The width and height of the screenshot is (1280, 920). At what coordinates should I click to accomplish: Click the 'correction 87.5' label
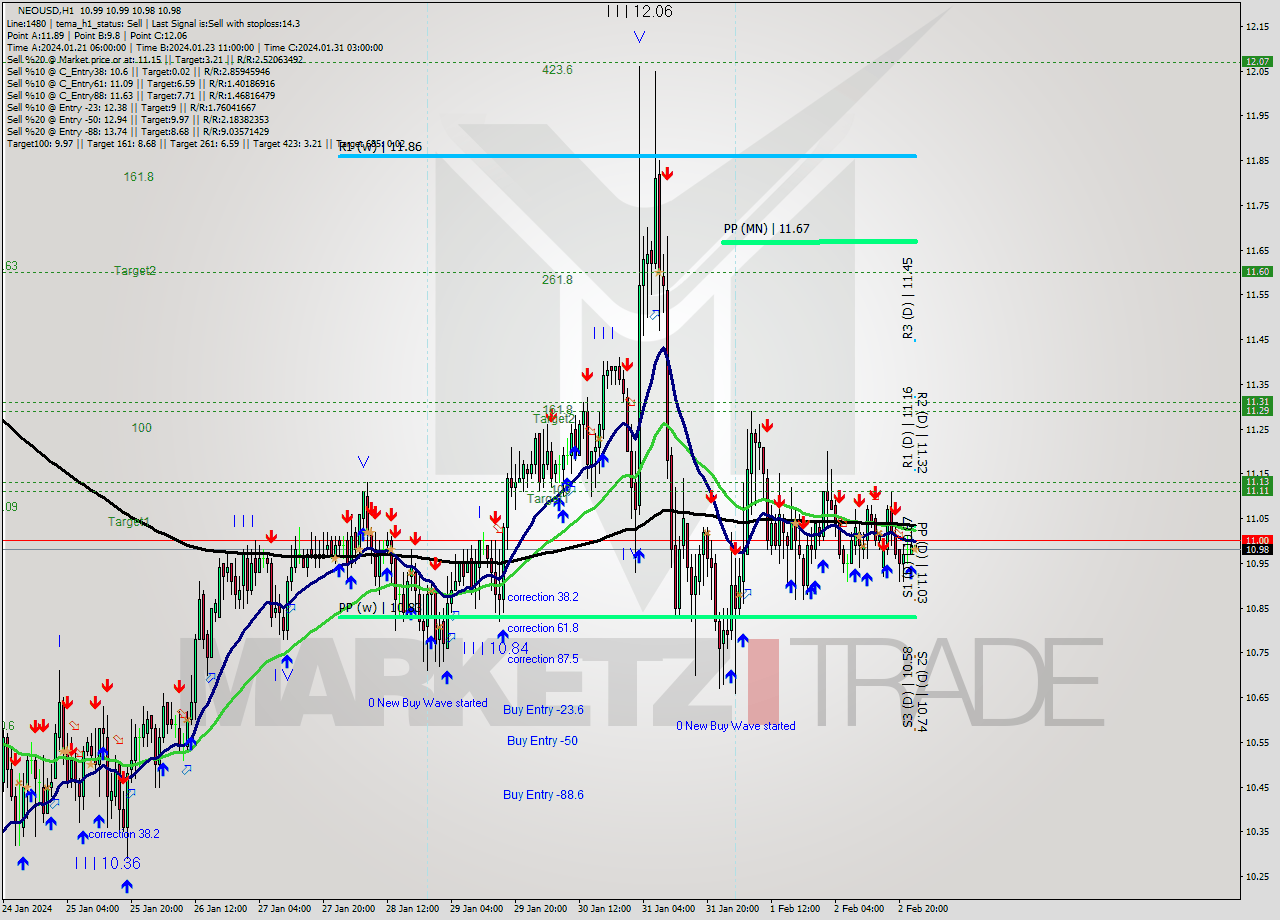543,659
